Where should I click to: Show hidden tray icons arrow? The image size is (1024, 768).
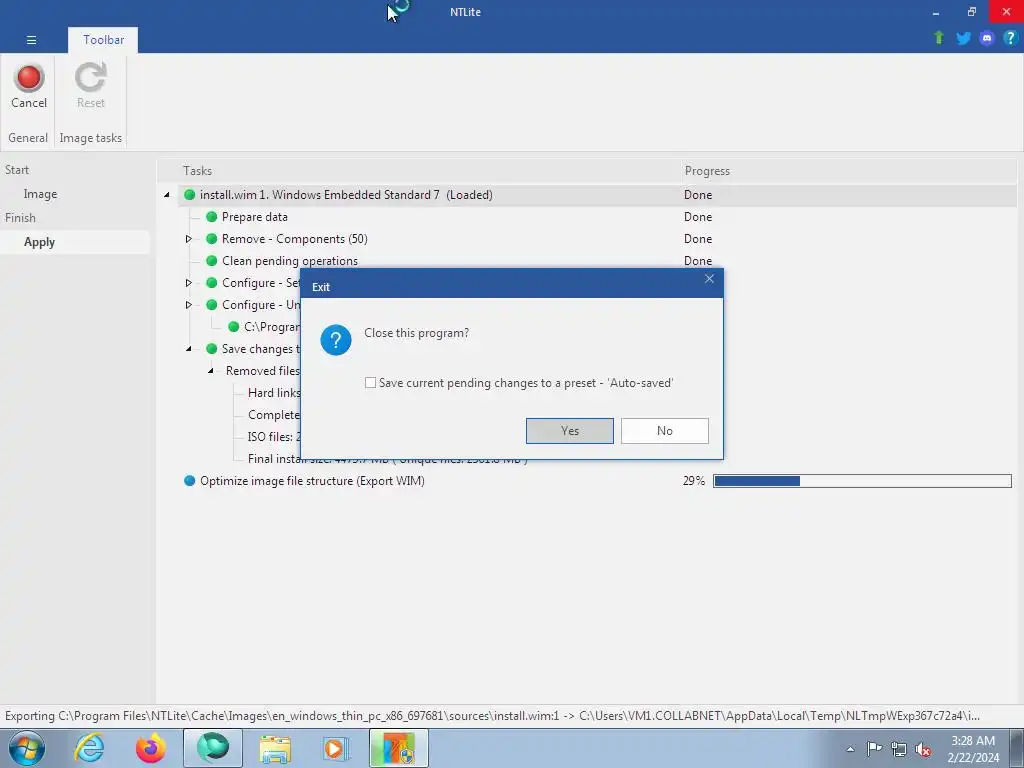[850, 749]
